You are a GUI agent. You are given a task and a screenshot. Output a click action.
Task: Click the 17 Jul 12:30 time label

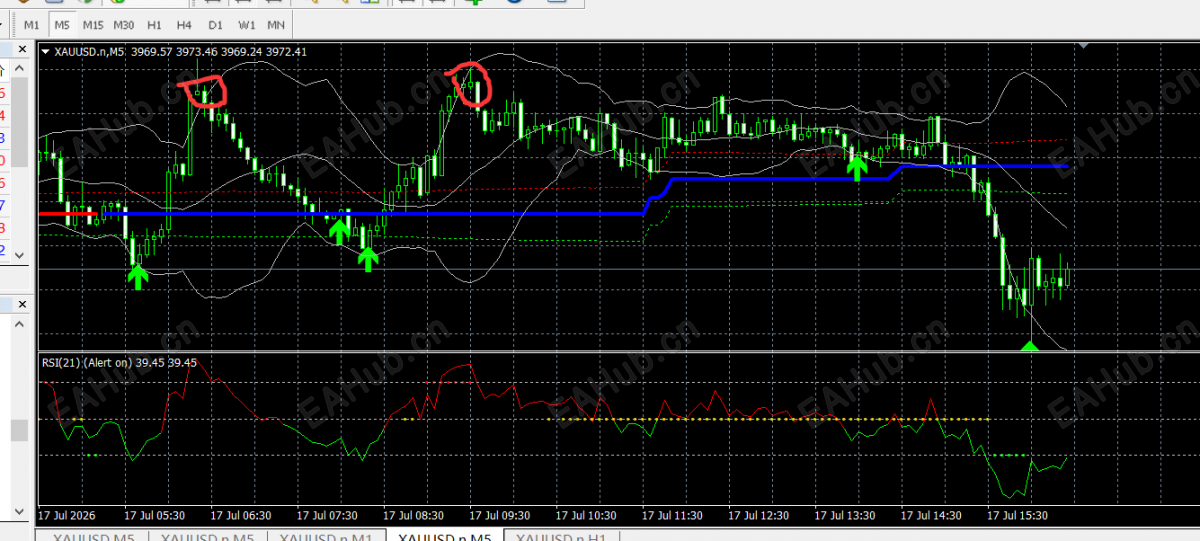click(759, 515)
